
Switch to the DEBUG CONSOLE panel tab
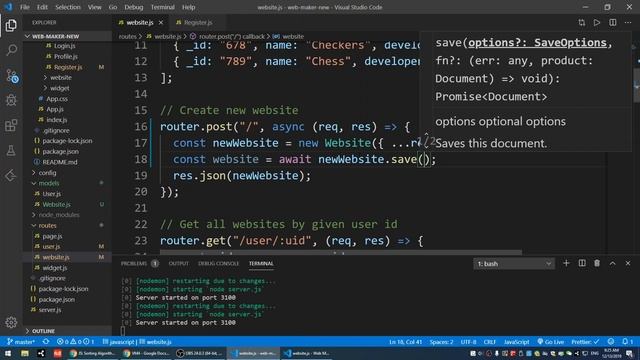click(218, 264)
